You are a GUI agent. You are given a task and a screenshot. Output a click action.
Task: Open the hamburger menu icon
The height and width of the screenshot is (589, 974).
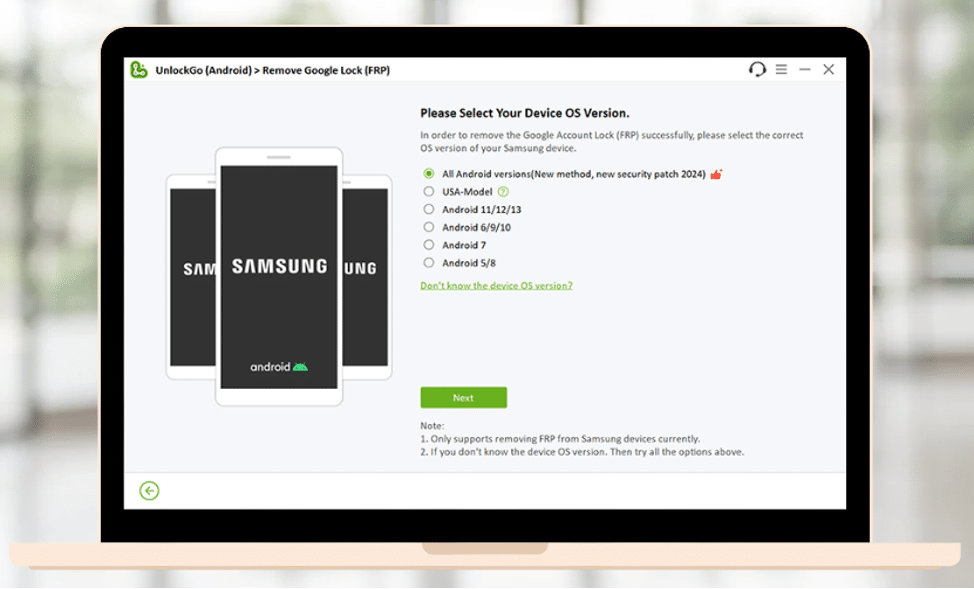coord(781,70)
